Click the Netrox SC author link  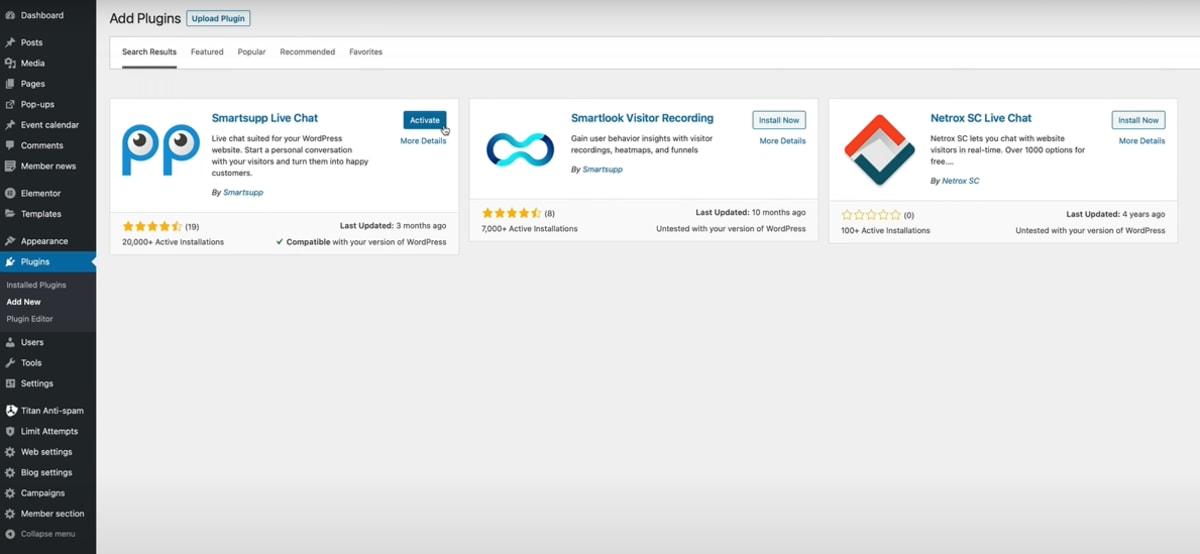(x=960, y=181)
